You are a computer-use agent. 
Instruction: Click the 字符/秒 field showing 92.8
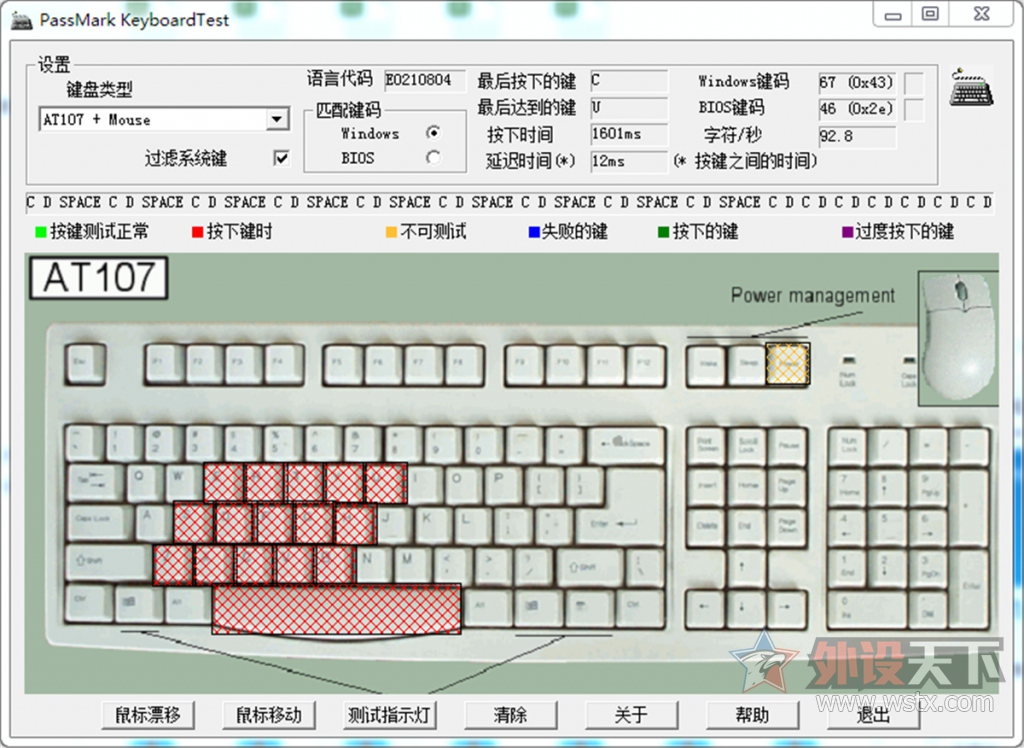pos(857,137)
